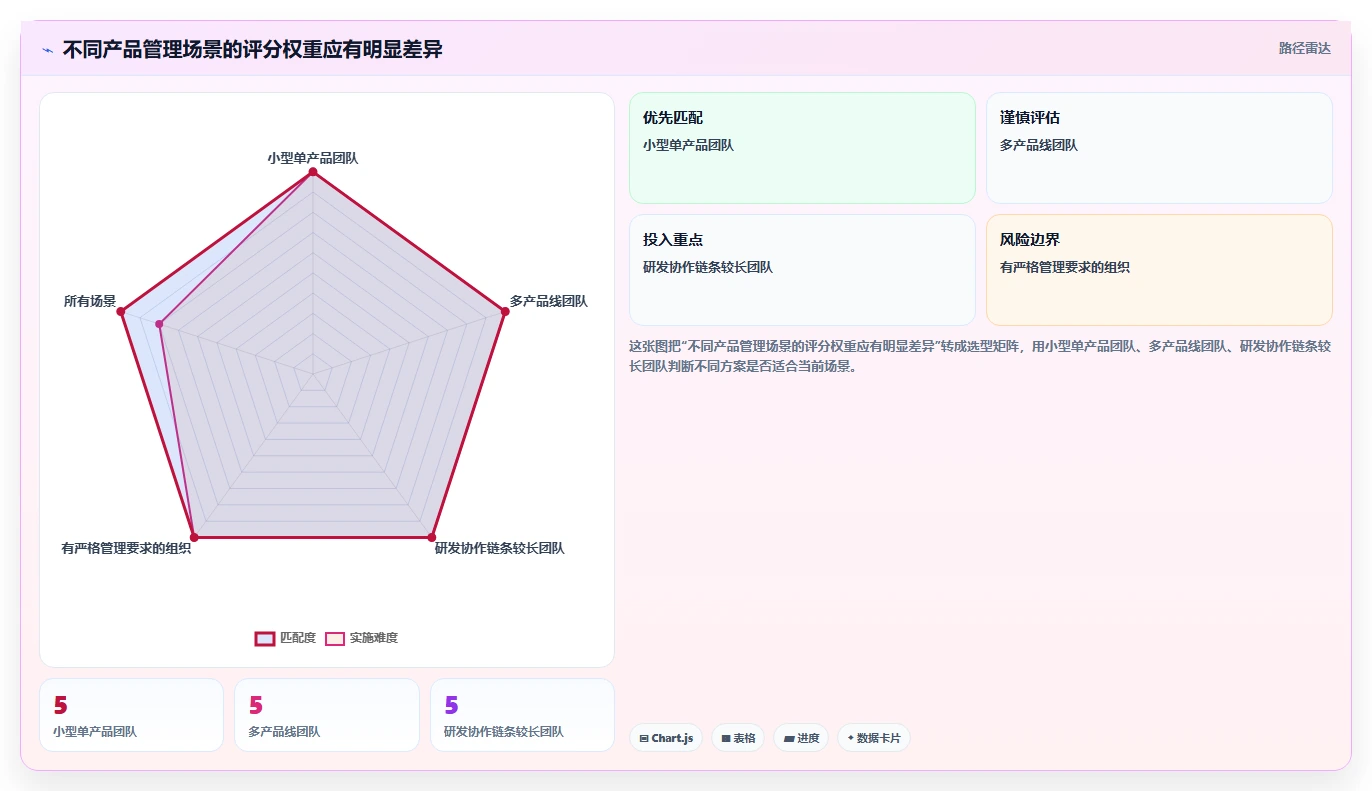Click the 小型单产品团队 stat card with red 5
This screenshot has width=1372, height=791.
point(131,715)
